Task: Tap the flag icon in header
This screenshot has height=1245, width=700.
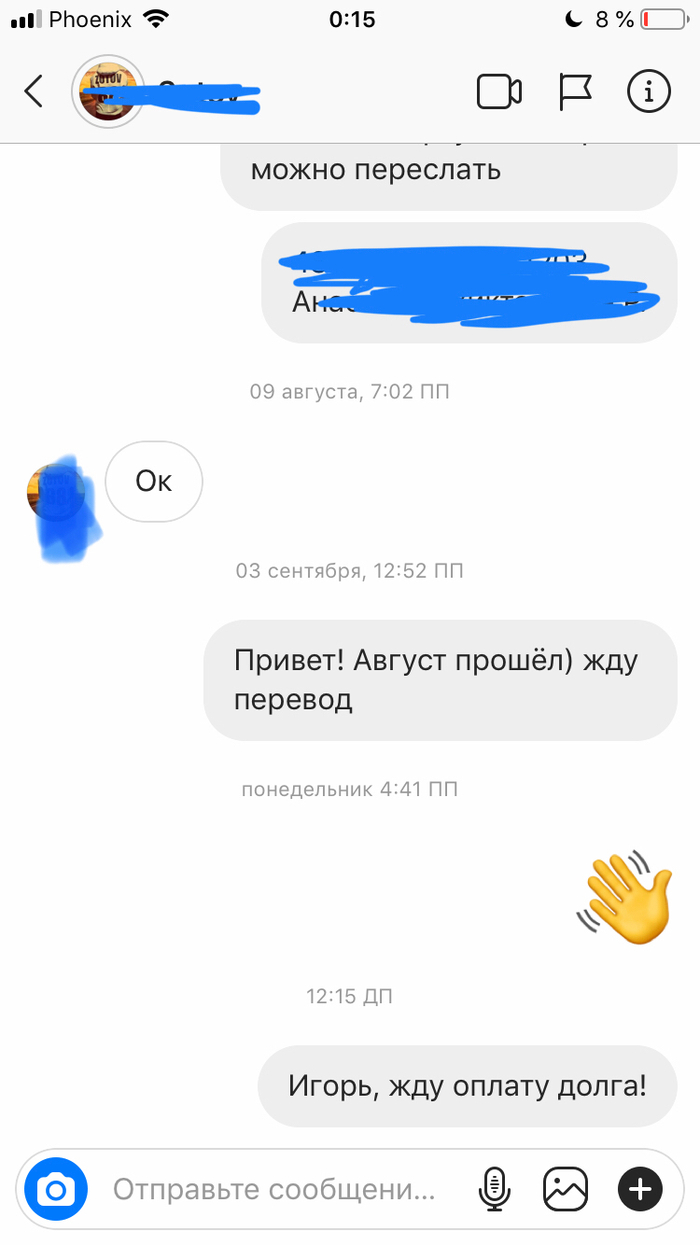Action: click(574, 92)
